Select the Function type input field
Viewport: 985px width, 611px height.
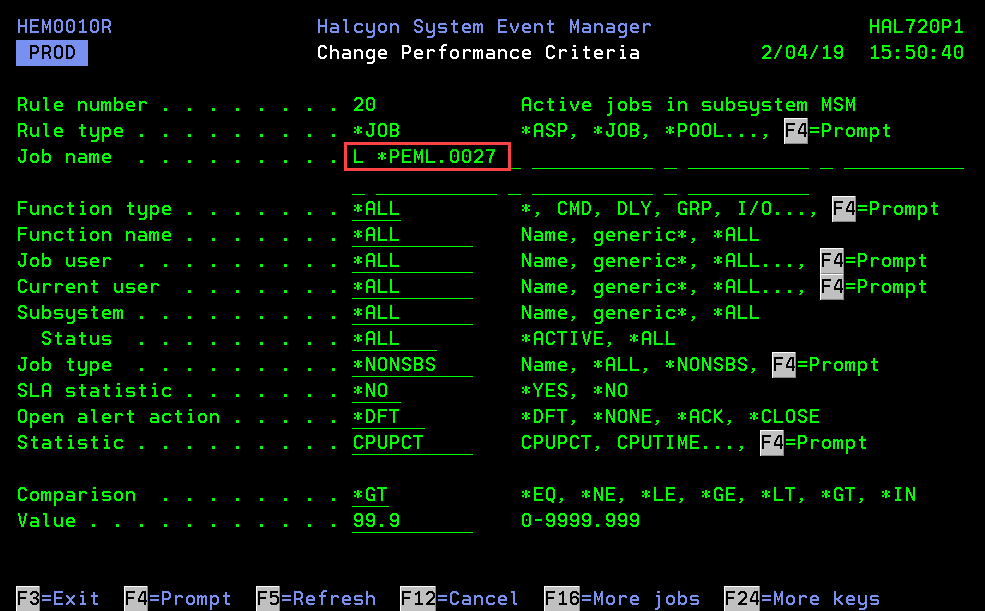(x=376, y=209)
